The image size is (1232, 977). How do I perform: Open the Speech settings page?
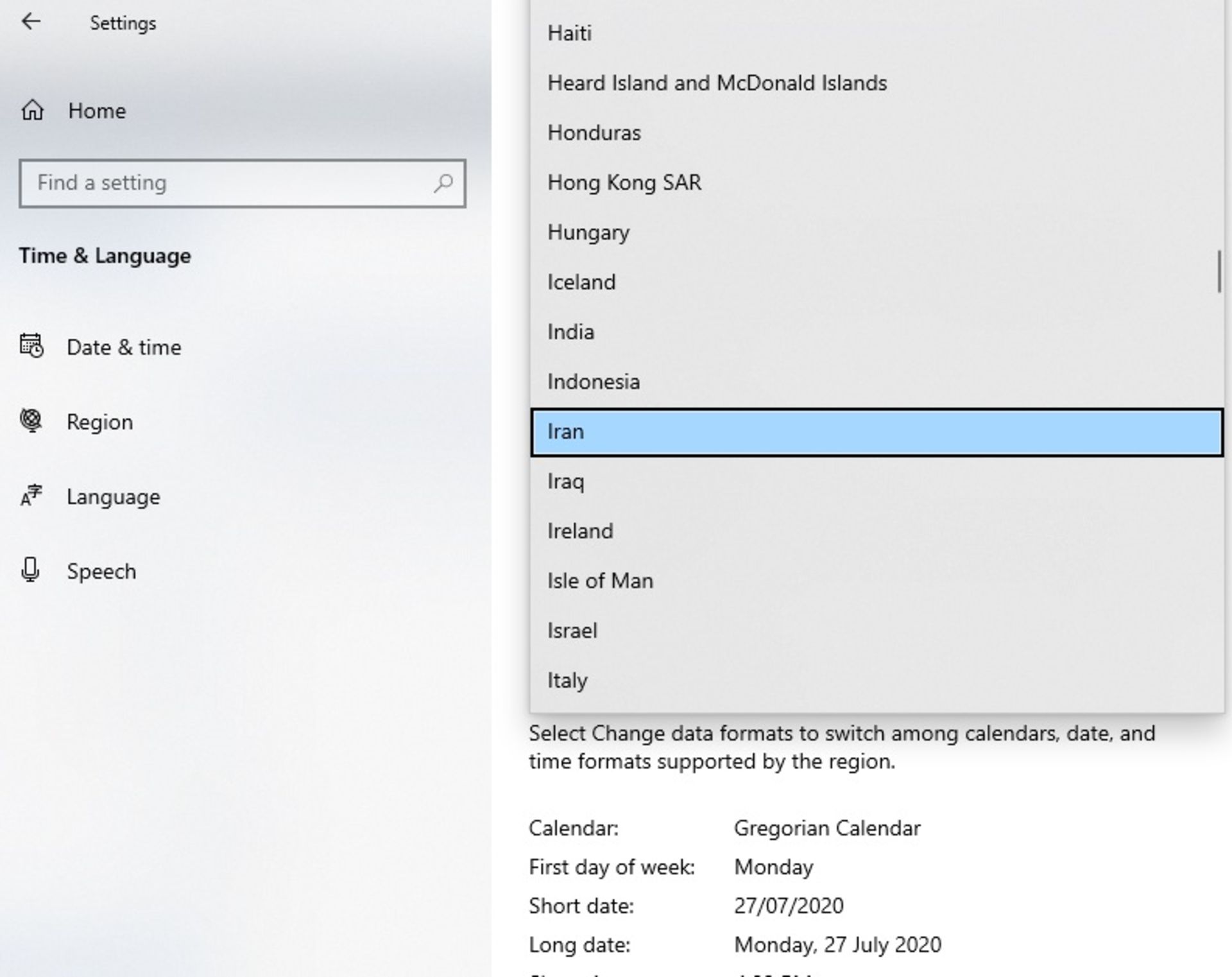(101, 571)
